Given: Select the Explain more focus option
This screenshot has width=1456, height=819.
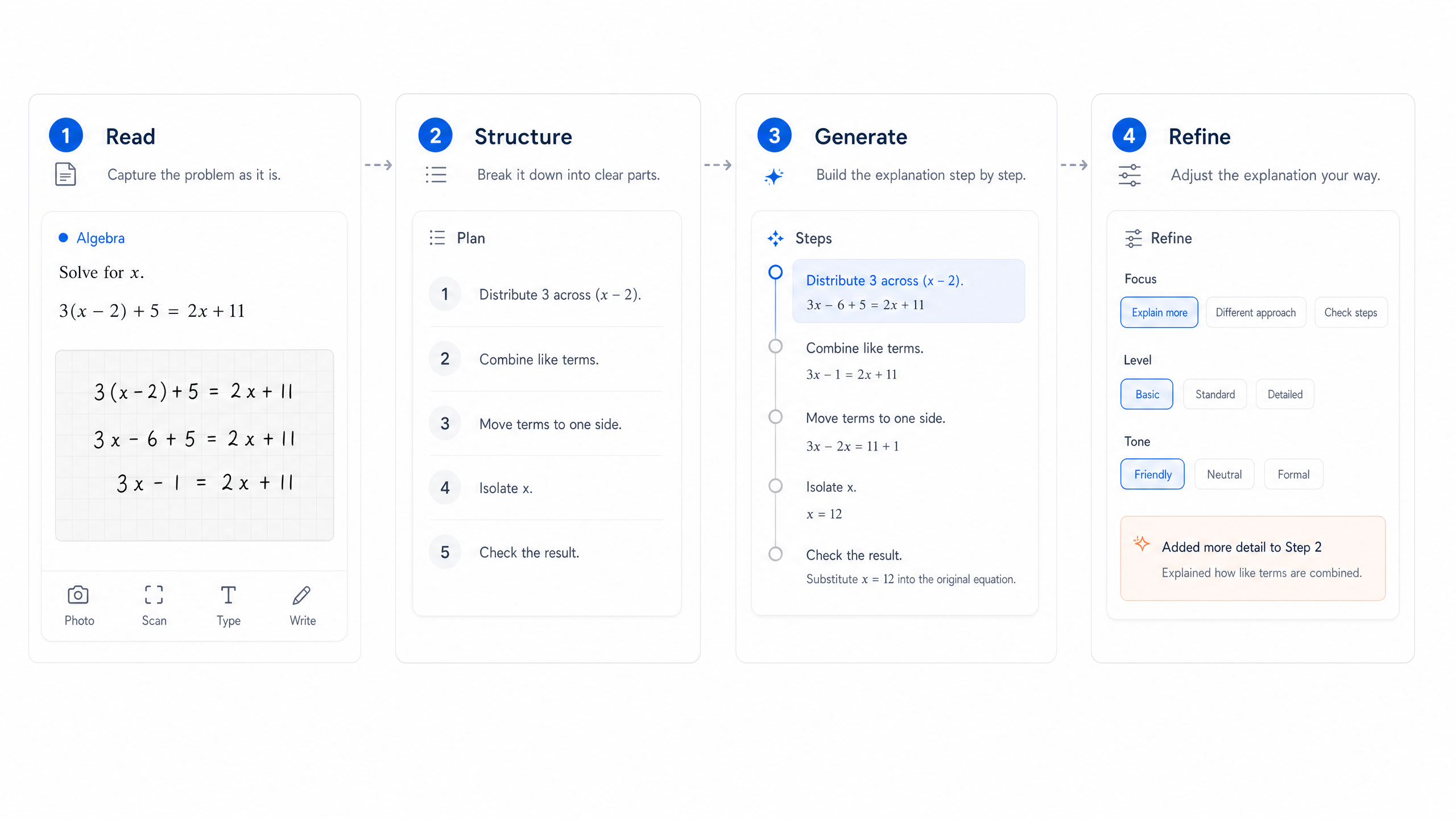Looking at the screenshot, I should 1159,312.
